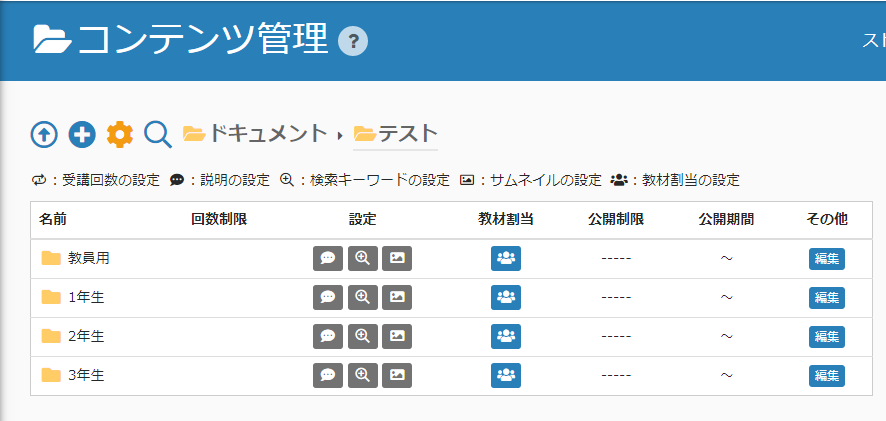This screenshot has width=886, height=421.
Task: Open the orange gear settings icon
Action: click(120, 134)
